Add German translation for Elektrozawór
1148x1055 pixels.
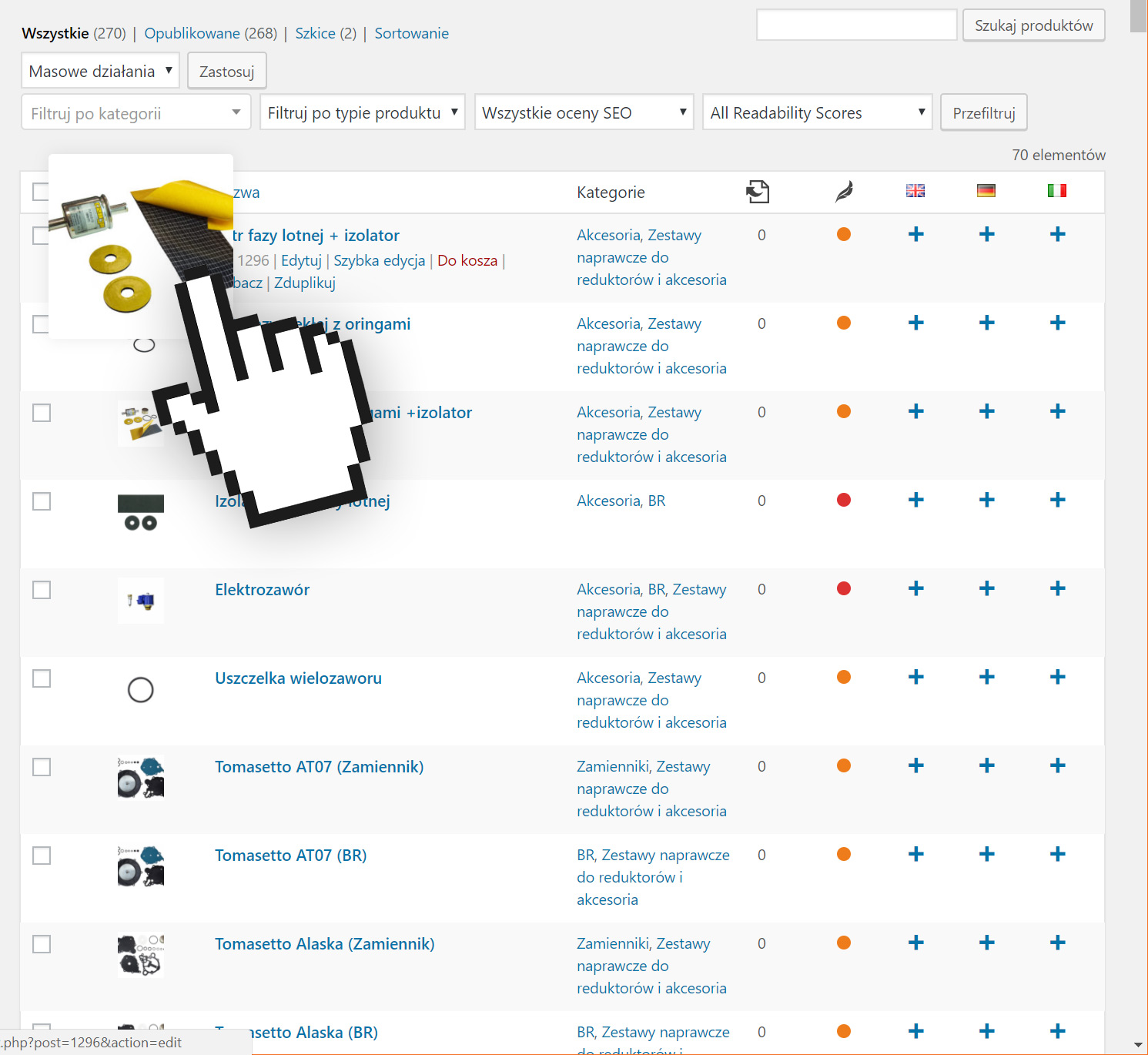[986, 588]
